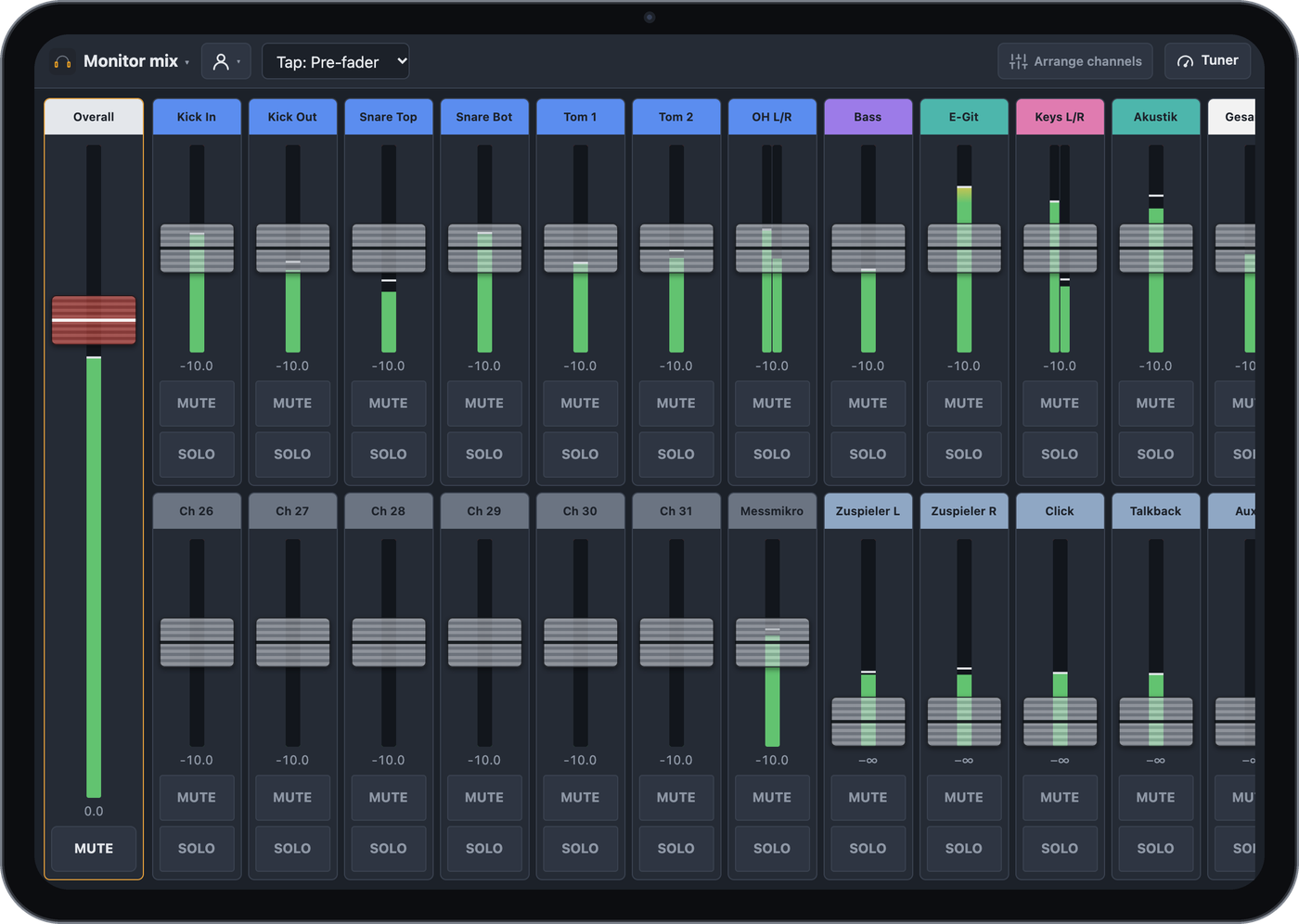
Task: Select the Messmikro channel header
Action: [772, 511]
